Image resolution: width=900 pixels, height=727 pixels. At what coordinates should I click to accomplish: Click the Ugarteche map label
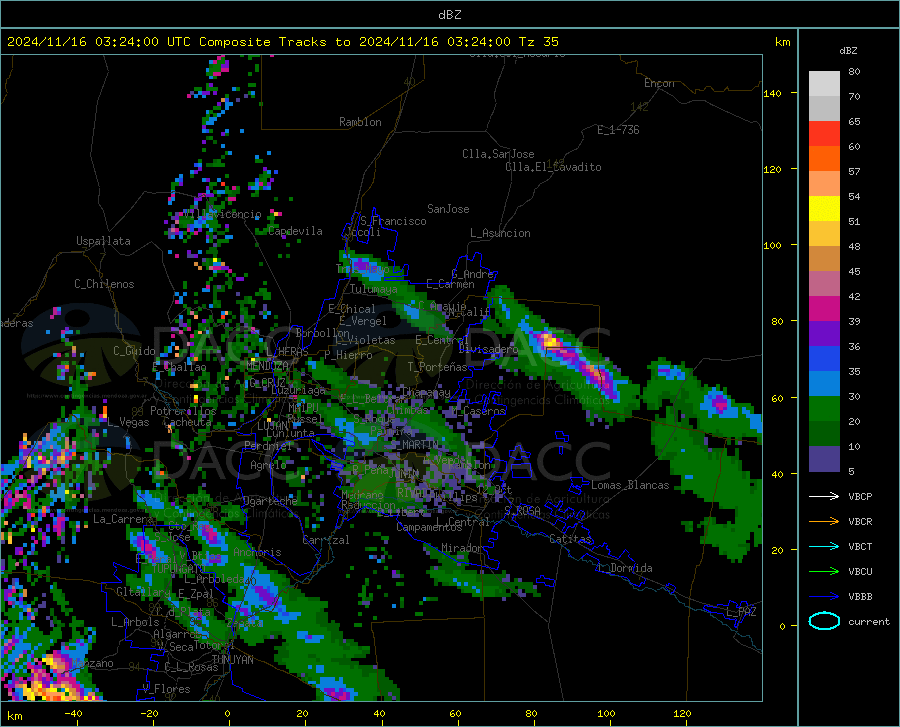(x=270, y=501)
